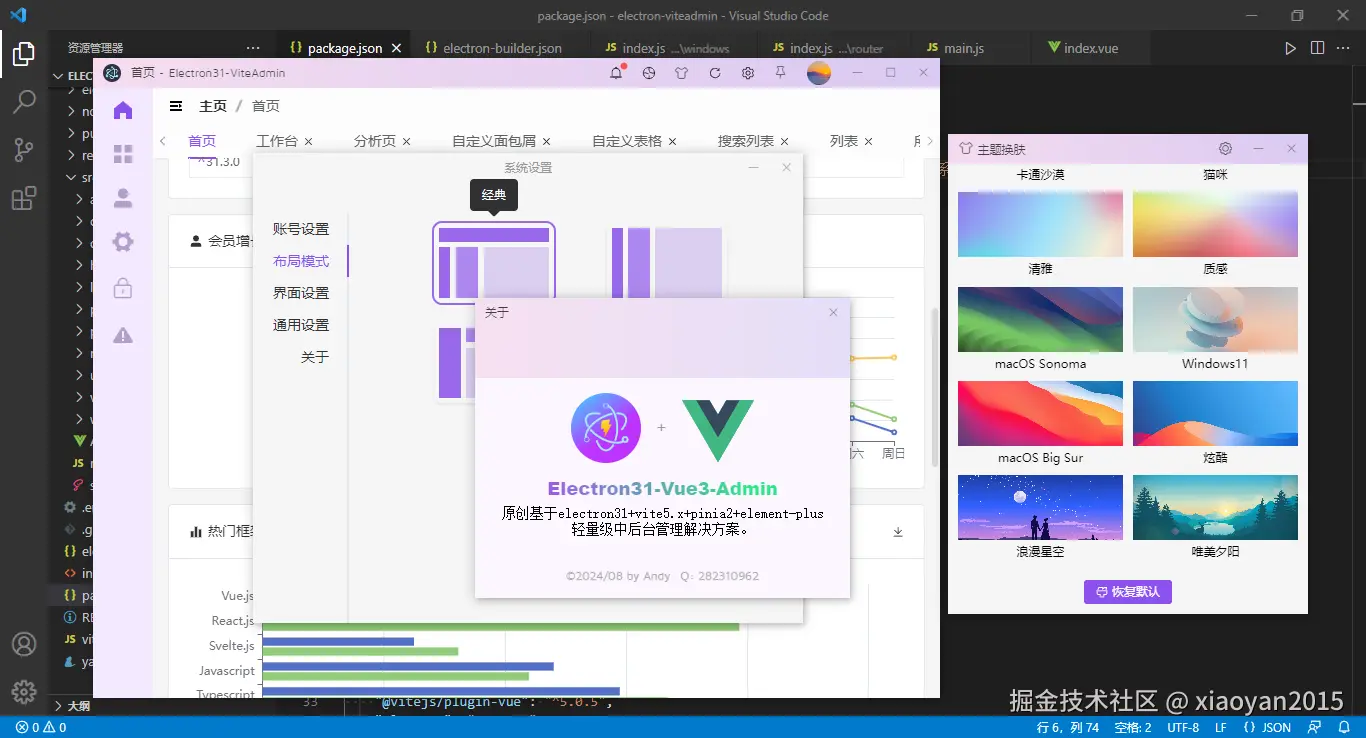
Task: Pin the admin window using the pin icon
Action: (780, 73)
